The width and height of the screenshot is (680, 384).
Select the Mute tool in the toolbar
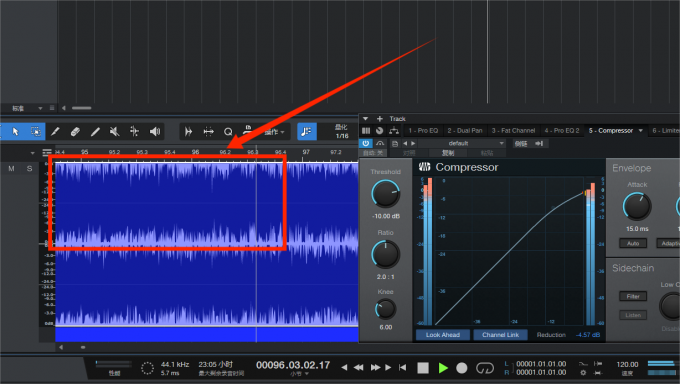[114, 131]
